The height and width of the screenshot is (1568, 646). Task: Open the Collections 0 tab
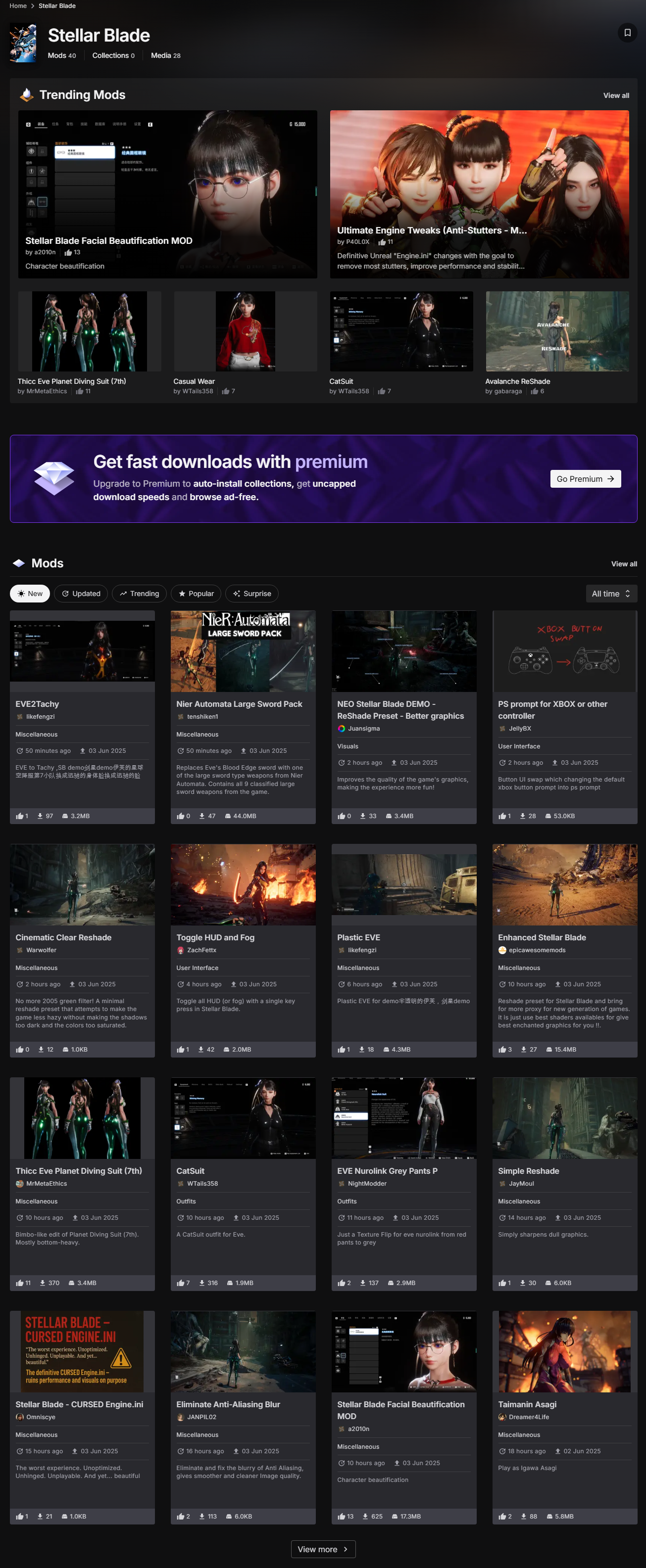113,55
